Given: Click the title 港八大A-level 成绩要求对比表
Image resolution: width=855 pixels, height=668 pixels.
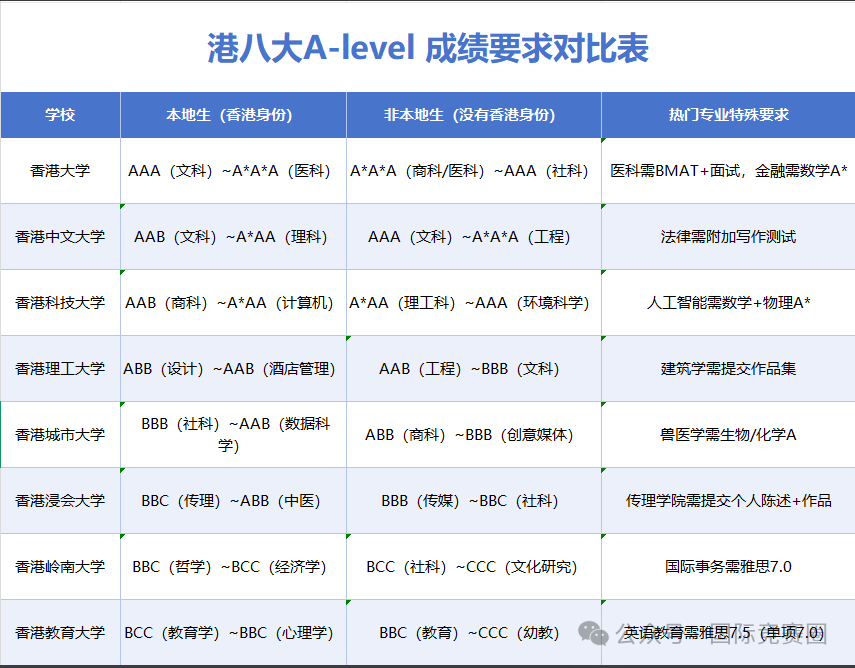Looking at the screenshot, I should coord(428,48).
